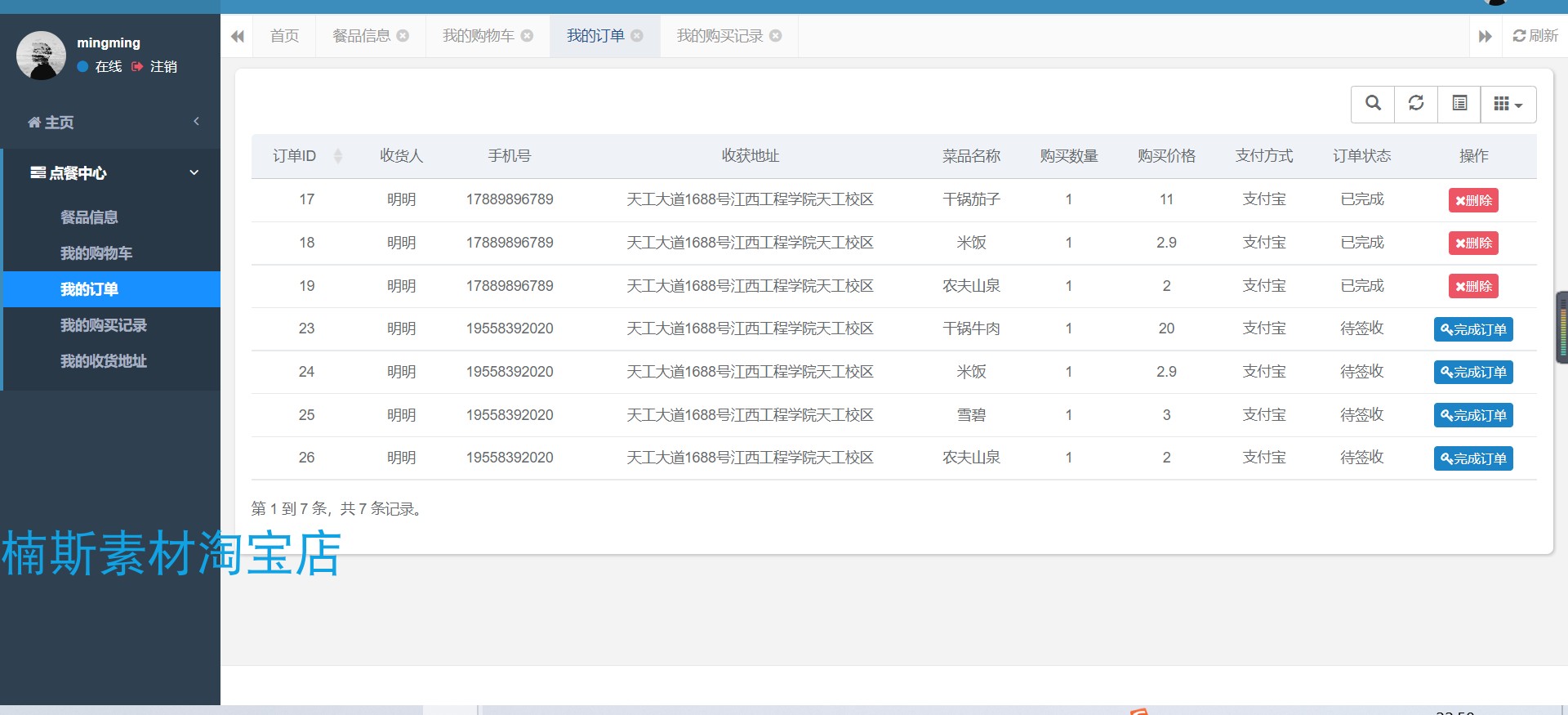1568x715 pixels.
Task: Complete order 24 with 完成订单 button
Action: tap(1473, 372)
